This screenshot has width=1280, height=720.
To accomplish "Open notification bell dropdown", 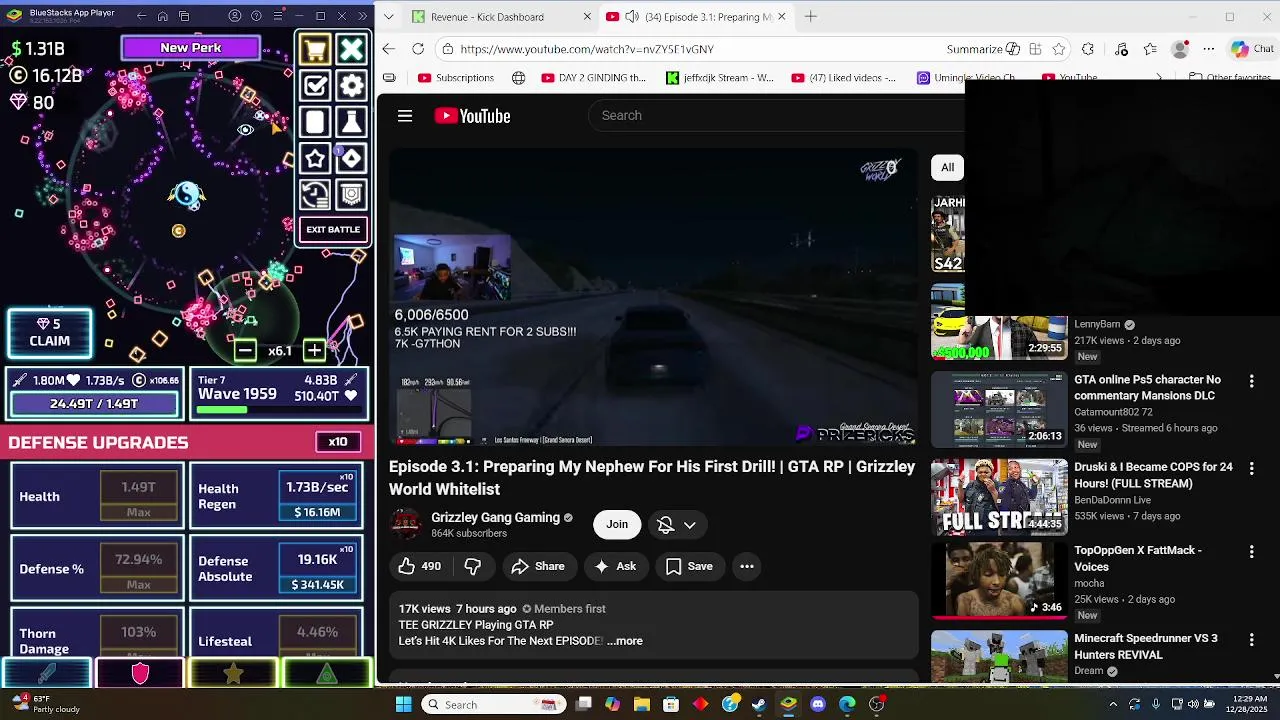I will click(677, 525).
